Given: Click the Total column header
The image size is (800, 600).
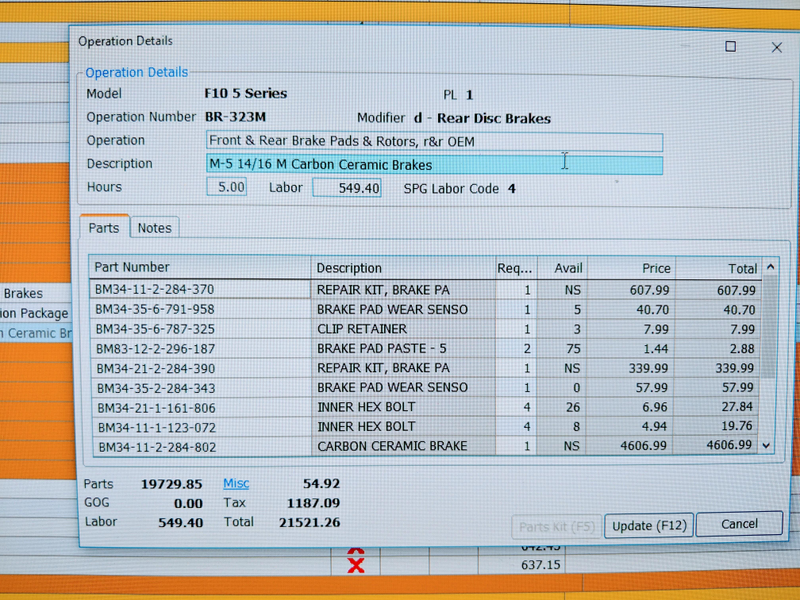Looking at the screenshot, I should 718,268.
